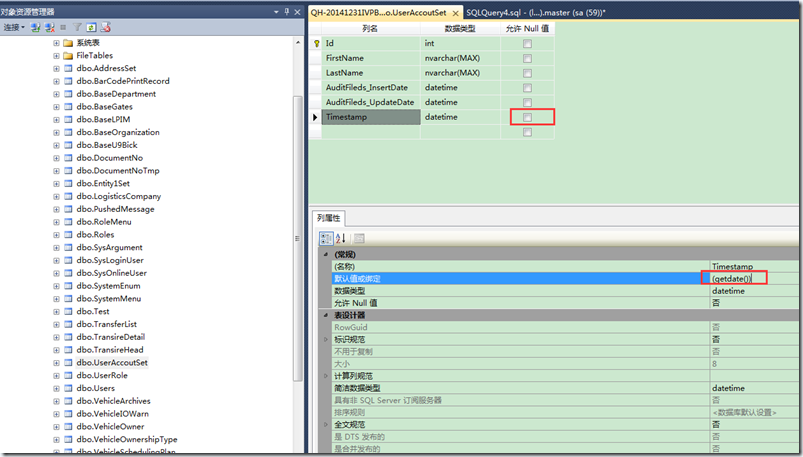
Task: Click the Stop square icon in Object Explorer
Action: (64, 27)
